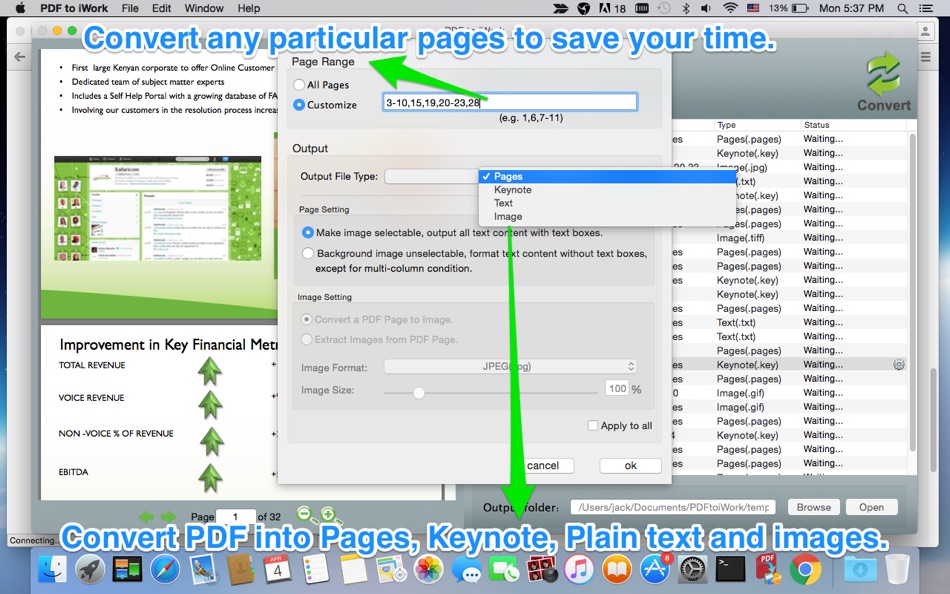Choose Image from the file type list
The image size is (950, 594).
(x=607, y=216)
